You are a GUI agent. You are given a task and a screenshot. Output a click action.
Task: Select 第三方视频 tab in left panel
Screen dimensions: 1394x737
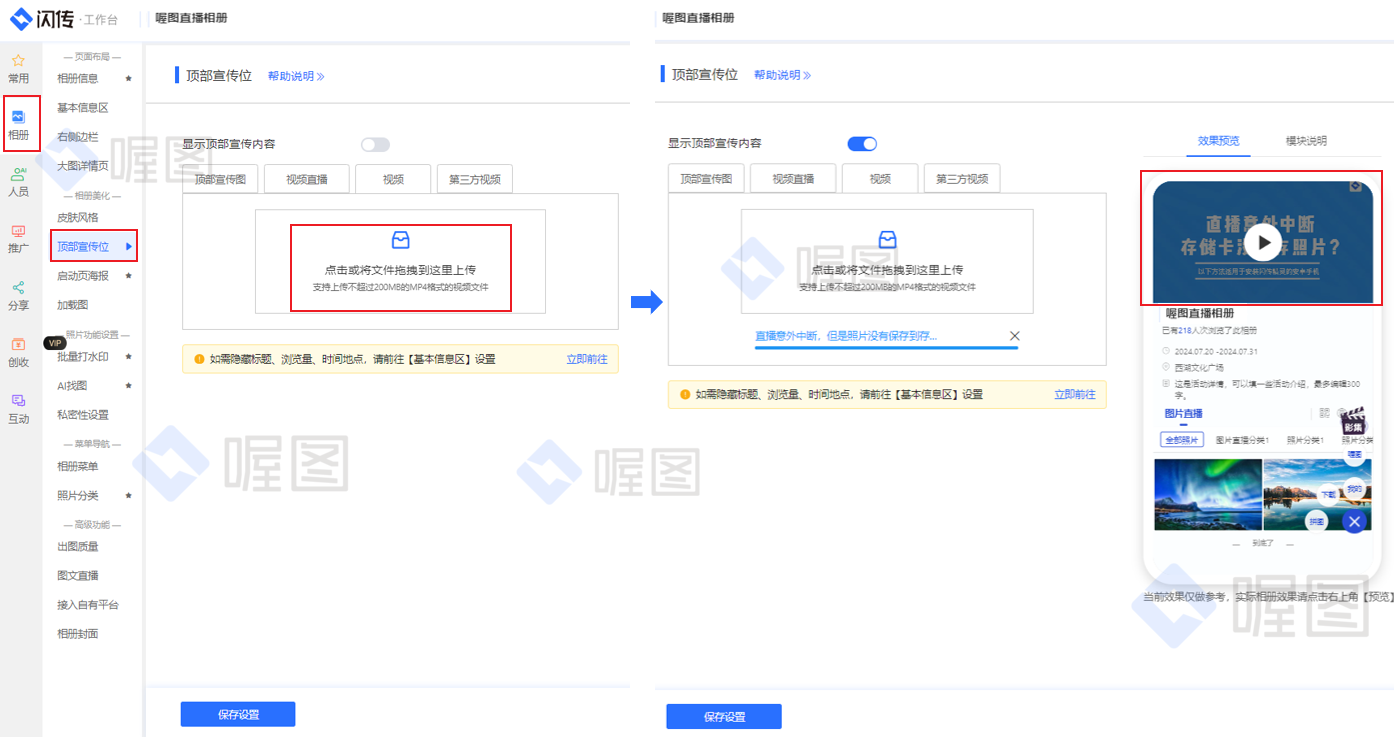pos(475,179)
